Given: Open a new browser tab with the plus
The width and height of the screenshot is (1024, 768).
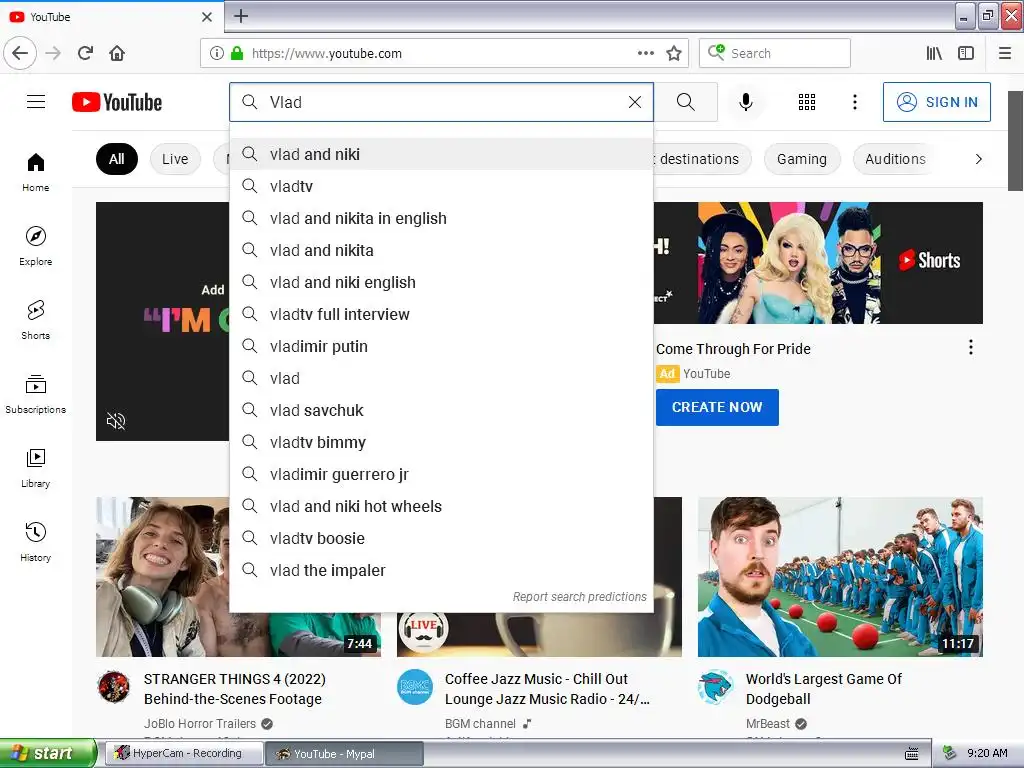Looking at the screenshot, I should [x=241, y=16].
